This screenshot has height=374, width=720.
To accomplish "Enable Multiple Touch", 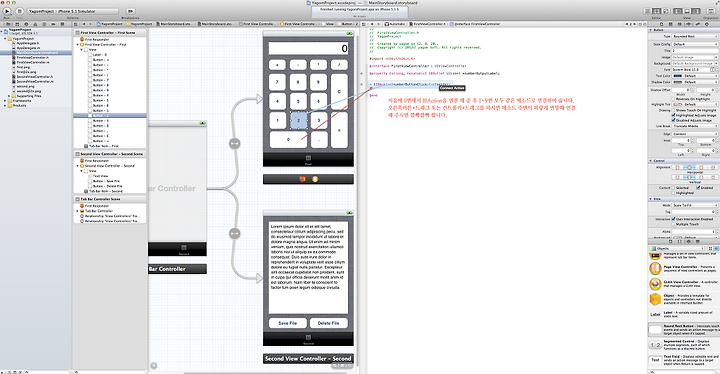I will [x=674, y=224].
